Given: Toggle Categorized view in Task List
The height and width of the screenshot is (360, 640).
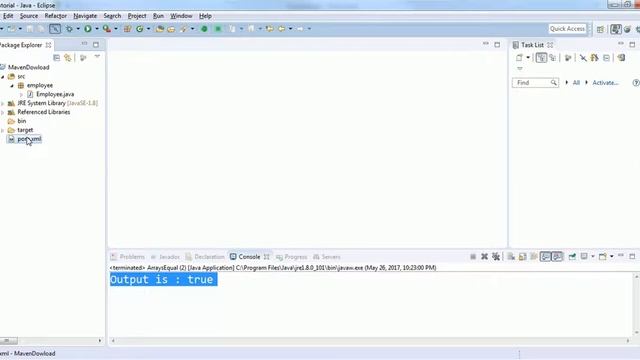Looking at the screenshot, I should coord(541,58).
